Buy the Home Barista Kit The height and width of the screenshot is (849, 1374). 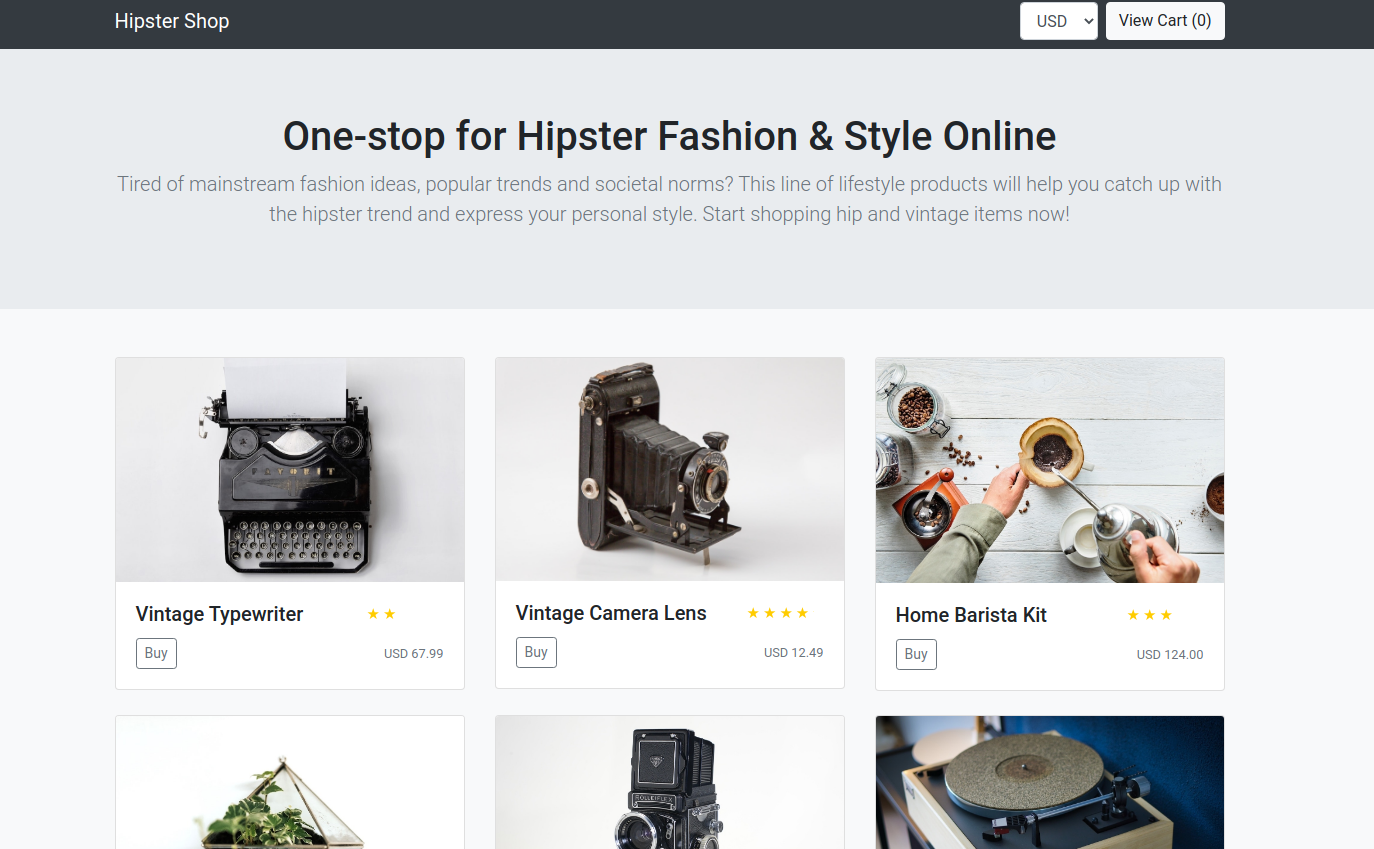tap(916, 654)
